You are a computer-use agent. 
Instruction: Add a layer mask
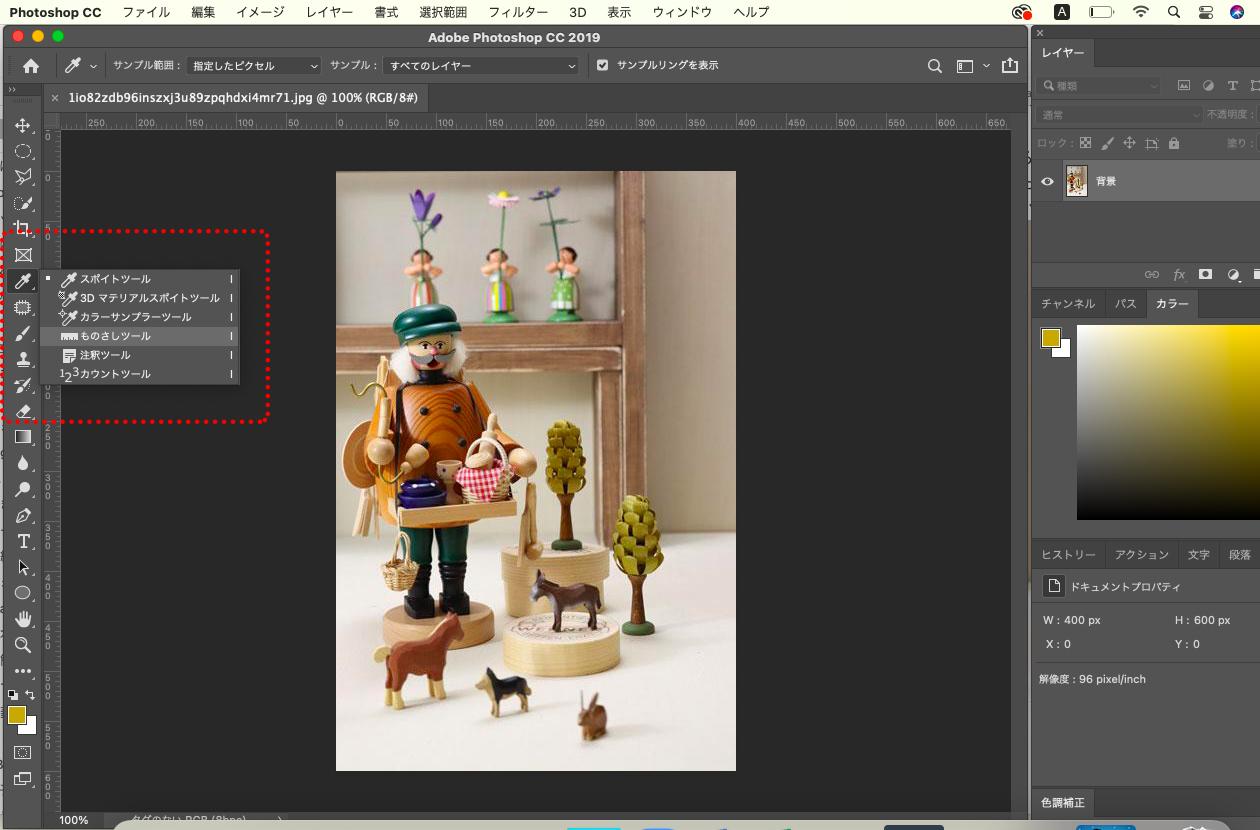(1206, 274)
